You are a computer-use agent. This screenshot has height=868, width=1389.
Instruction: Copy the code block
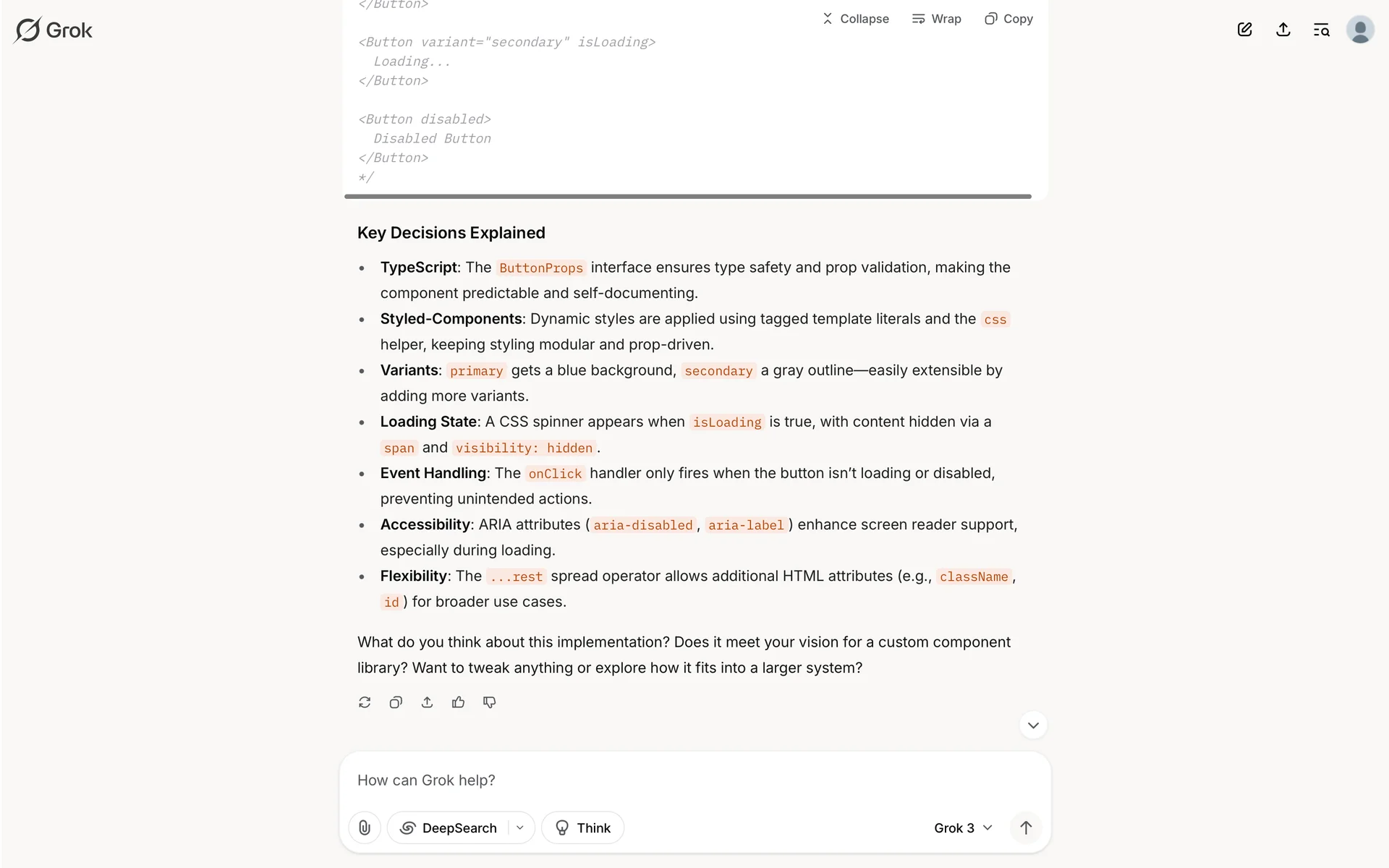pos(1008,19)
